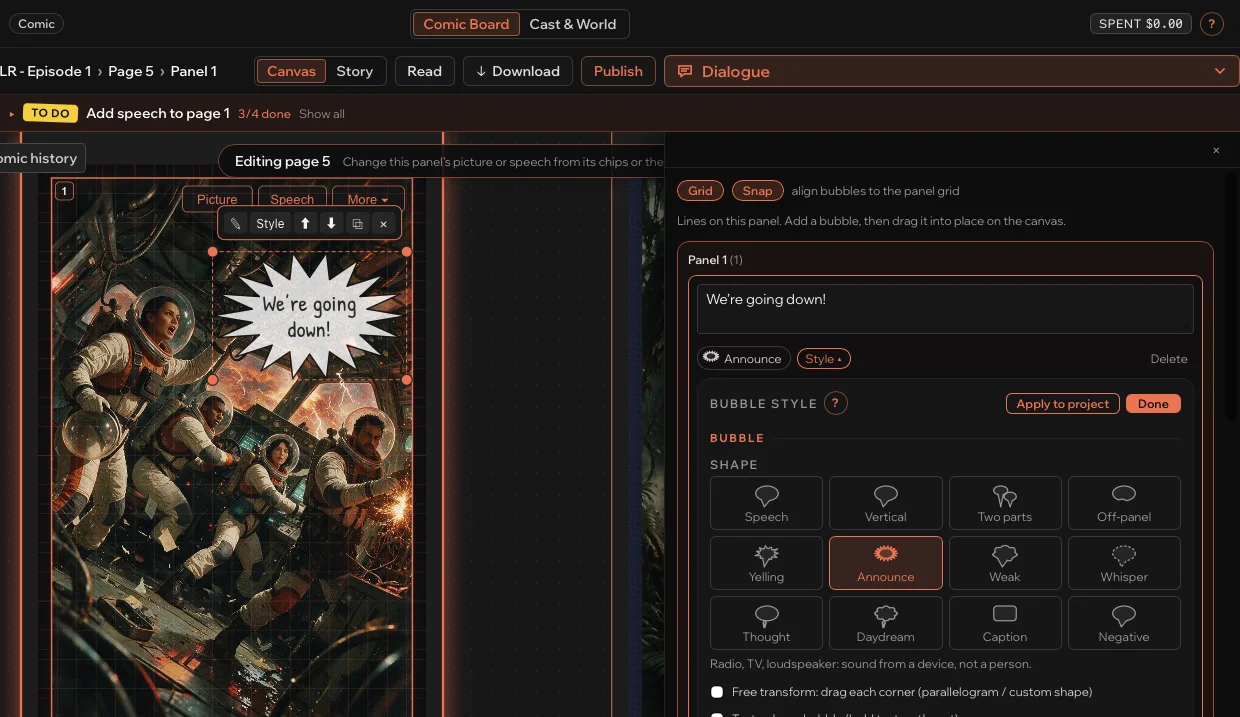
Task: Open the More dropdown on panel
Action: pos(368,199)
